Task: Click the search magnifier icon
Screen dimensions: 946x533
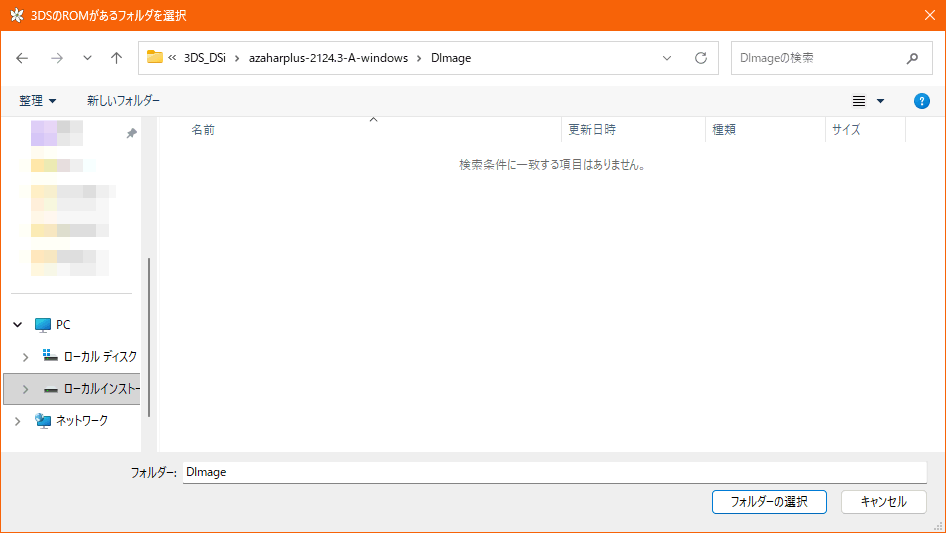Action: coord(911,58)
